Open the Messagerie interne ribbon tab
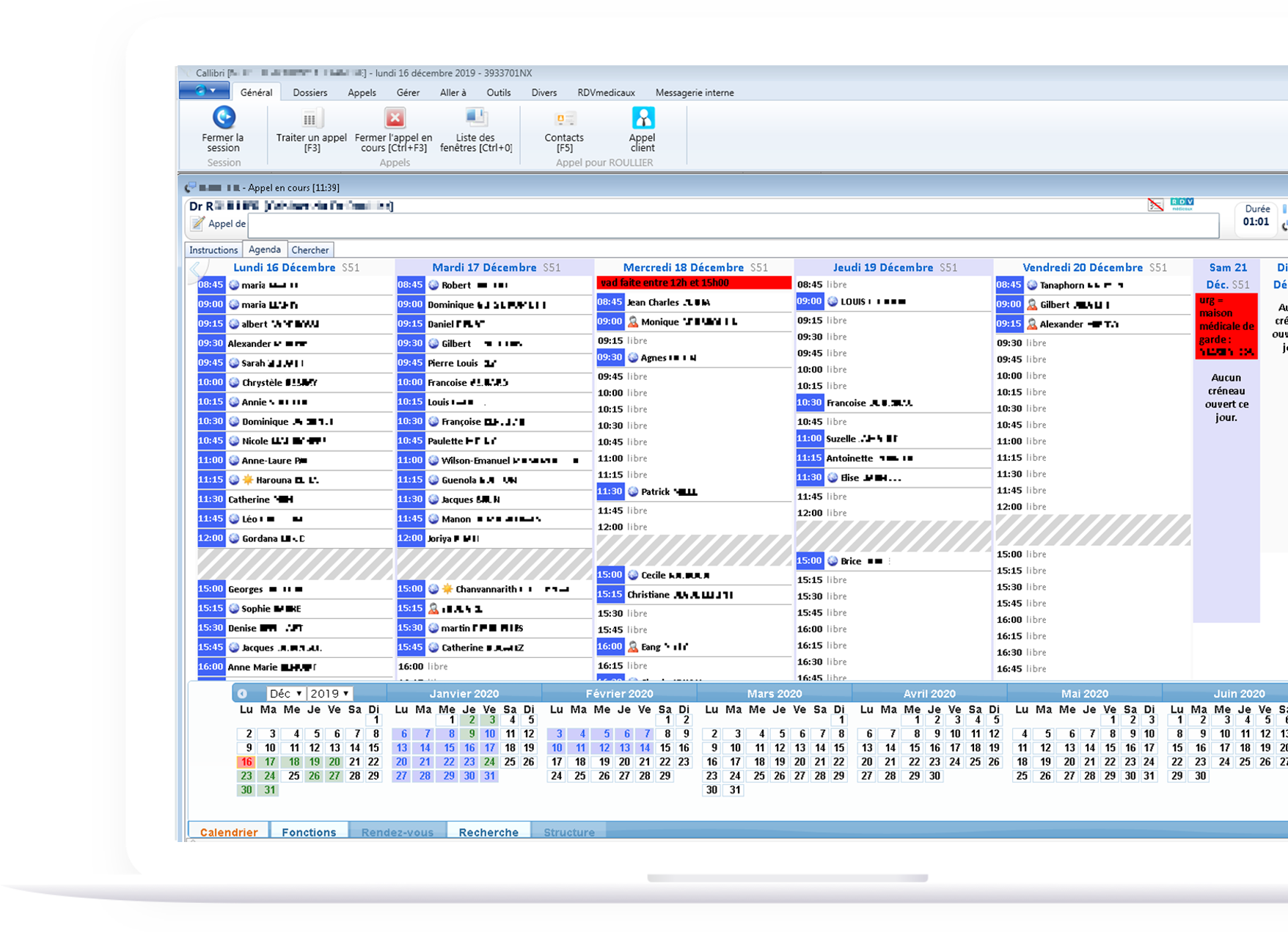 click(x=695, y=92)
